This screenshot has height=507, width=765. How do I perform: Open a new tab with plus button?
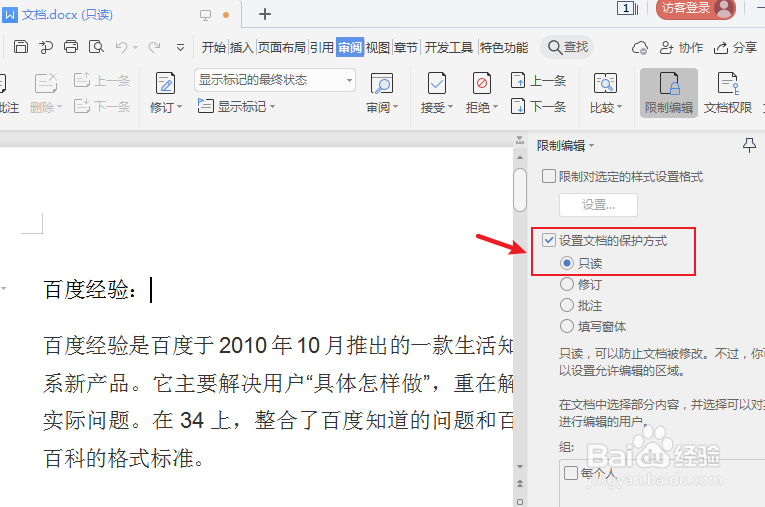click(264, 14)
